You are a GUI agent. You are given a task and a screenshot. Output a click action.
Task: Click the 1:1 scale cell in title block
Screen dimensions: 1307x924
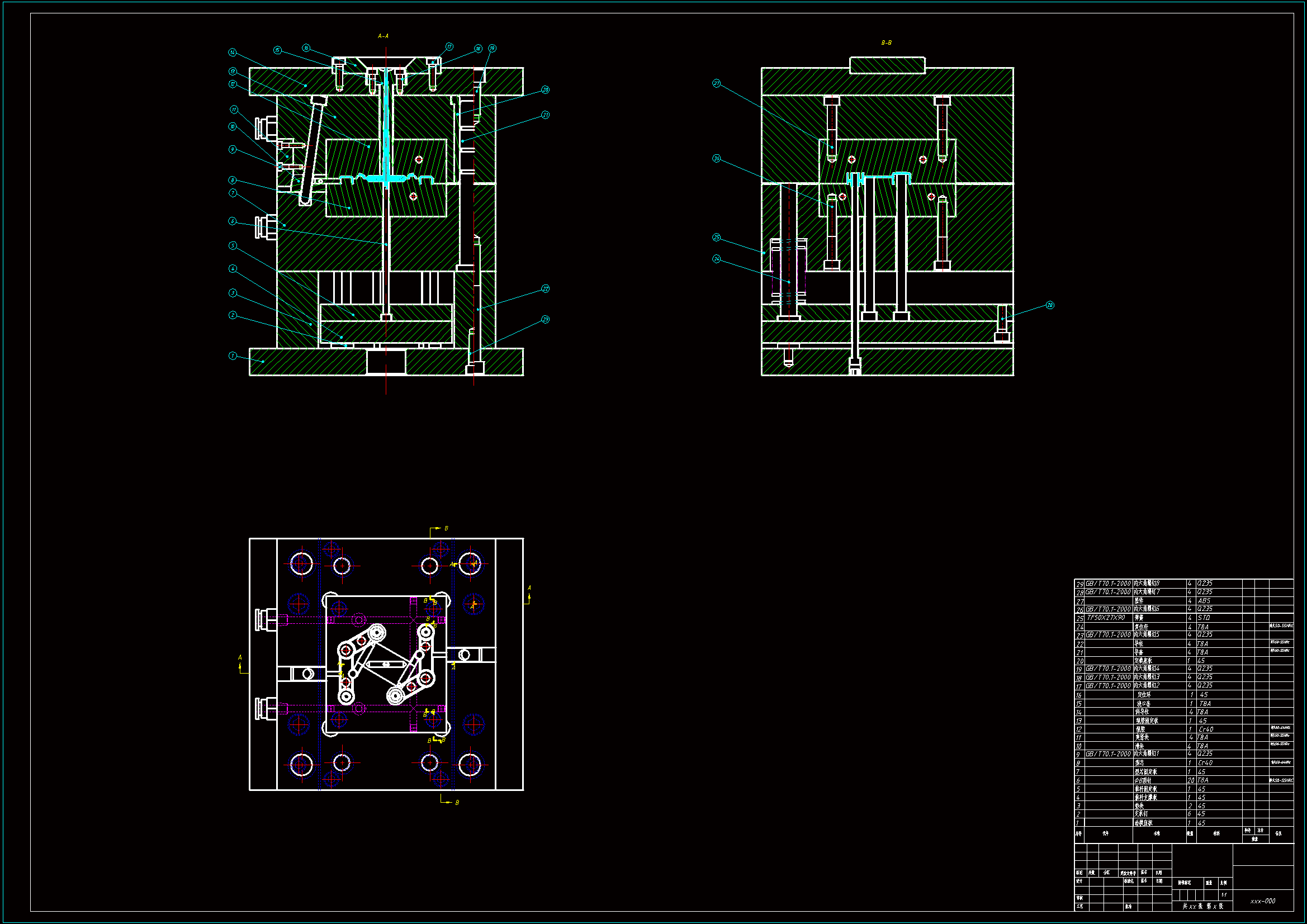1224,895
